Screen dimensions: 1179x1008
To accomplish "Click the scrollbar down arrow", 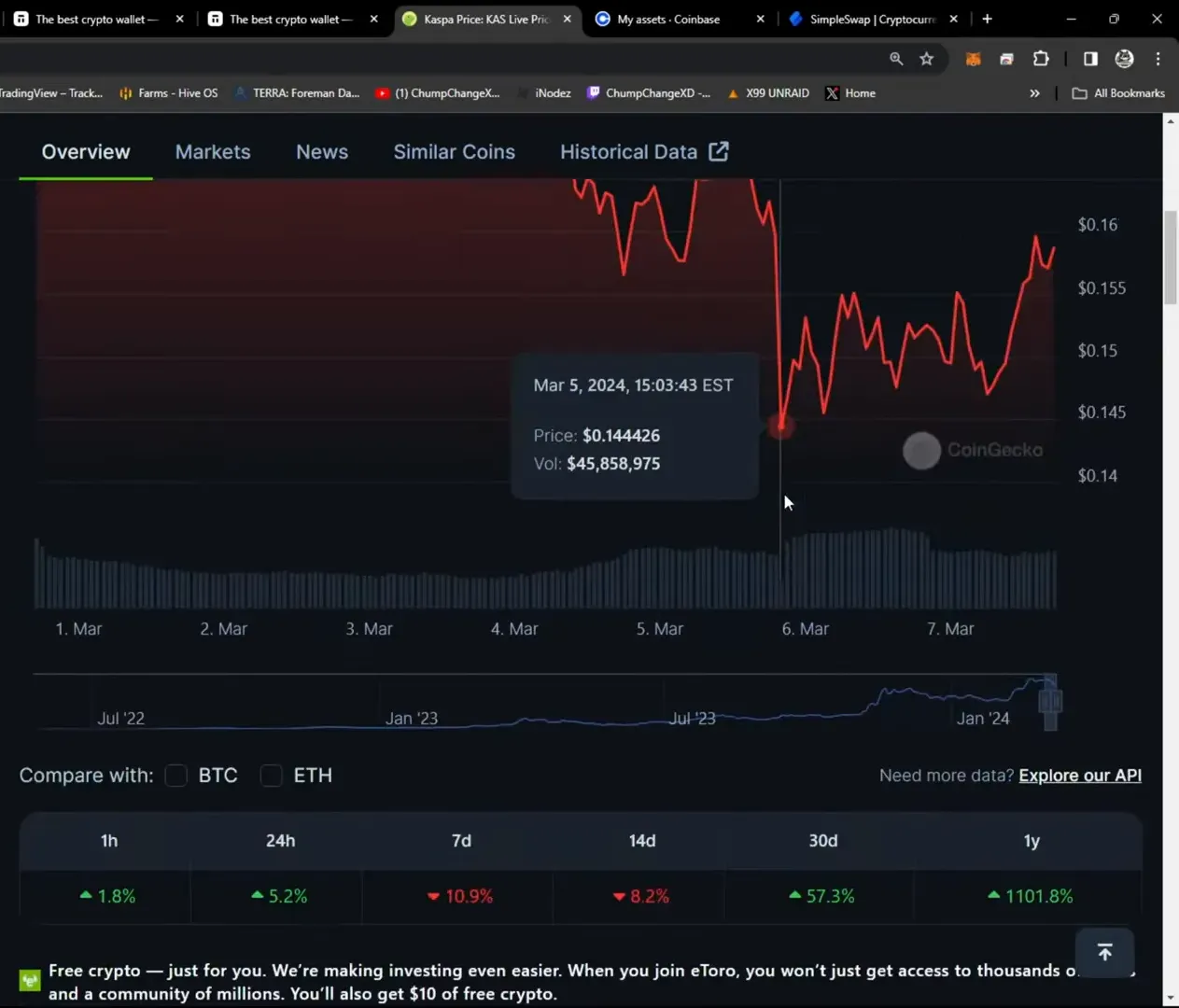I will 1171,997.
